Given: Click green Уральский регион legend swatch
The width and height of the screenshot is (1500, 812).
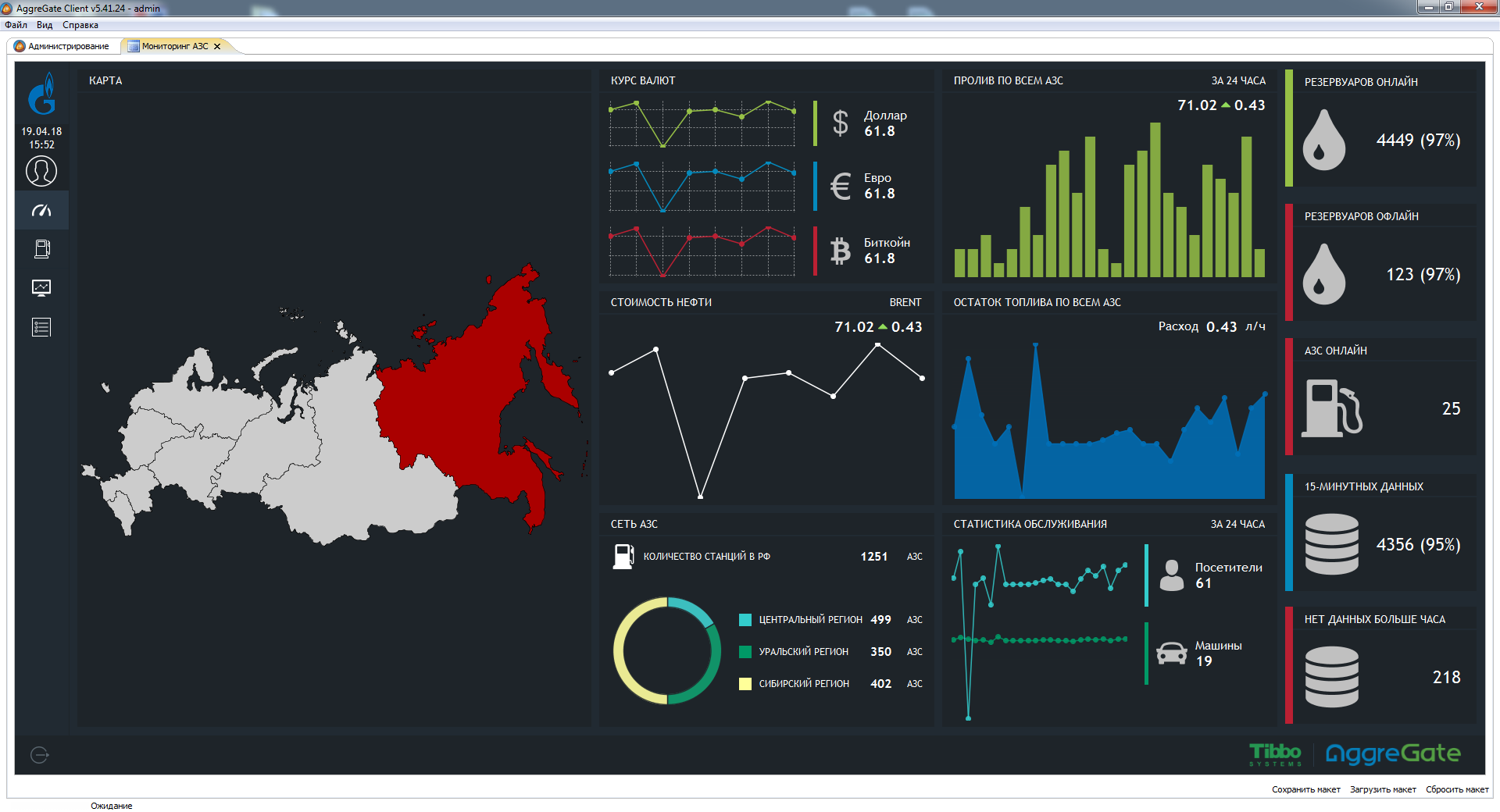Looking at the screenshot, I should 745,652.
